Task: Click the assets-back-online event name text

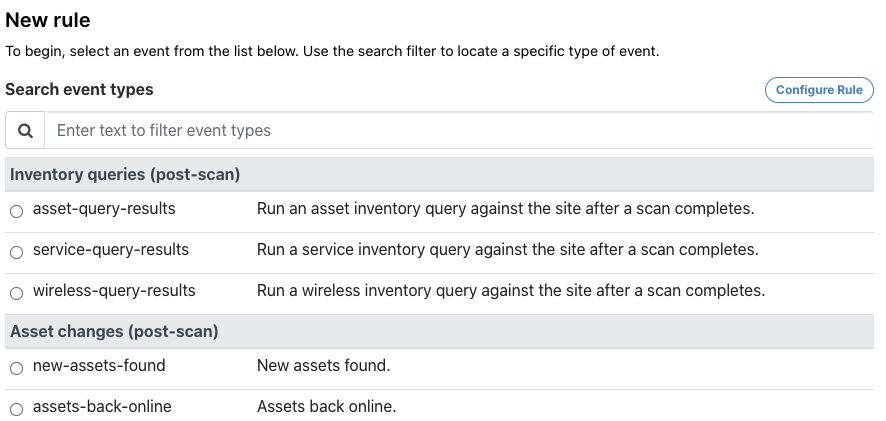Action: click(102, 406)
